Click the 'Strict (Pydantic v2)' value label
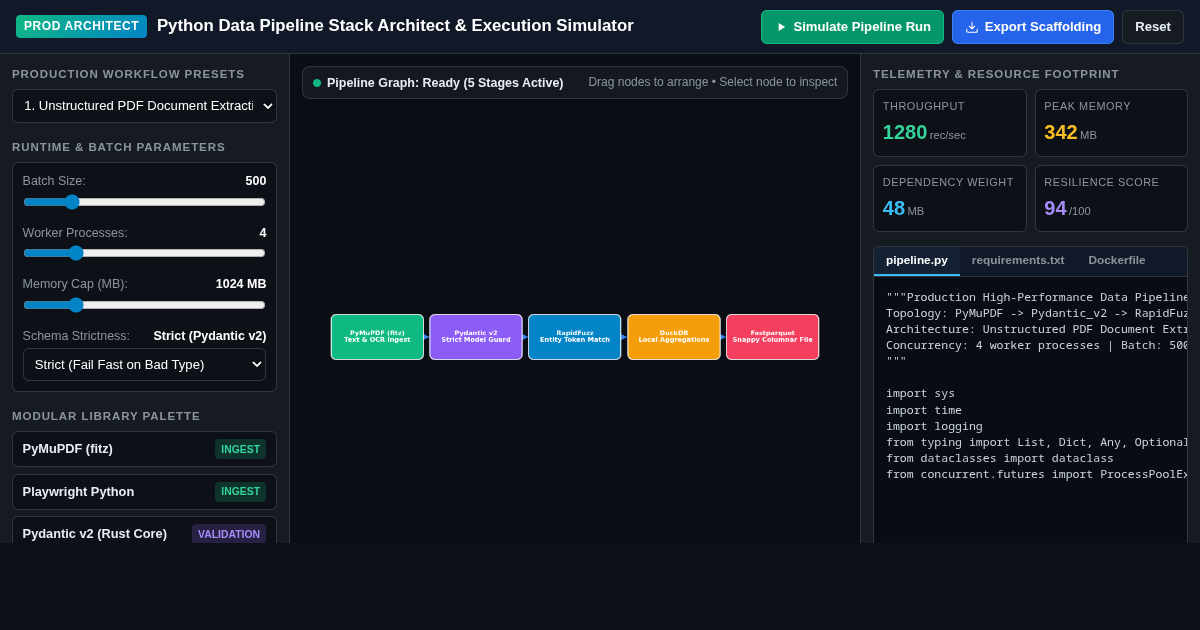Viewport: 1200px width, 630px height. pos(210,336)
